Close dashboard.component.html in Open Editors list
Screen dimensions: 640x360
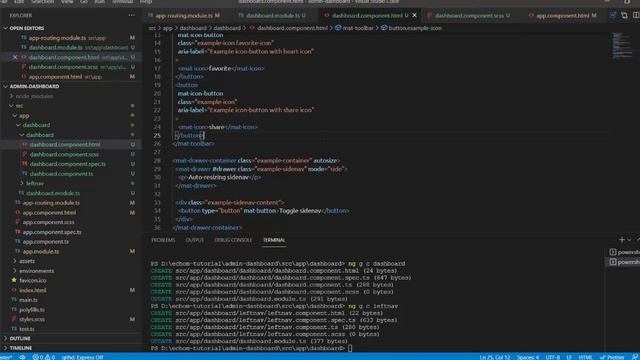pyautogui.click(x=15, y=57)
